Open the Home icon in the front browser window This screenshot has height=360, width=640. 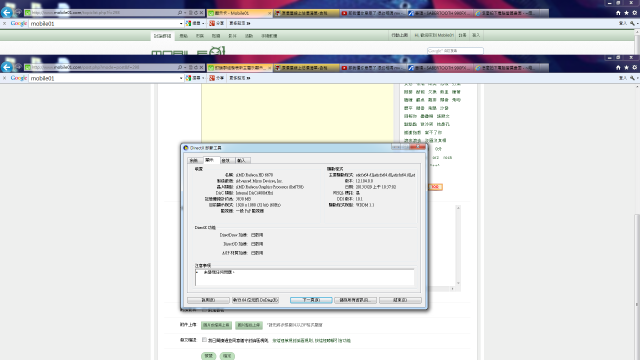coord(618,68)
